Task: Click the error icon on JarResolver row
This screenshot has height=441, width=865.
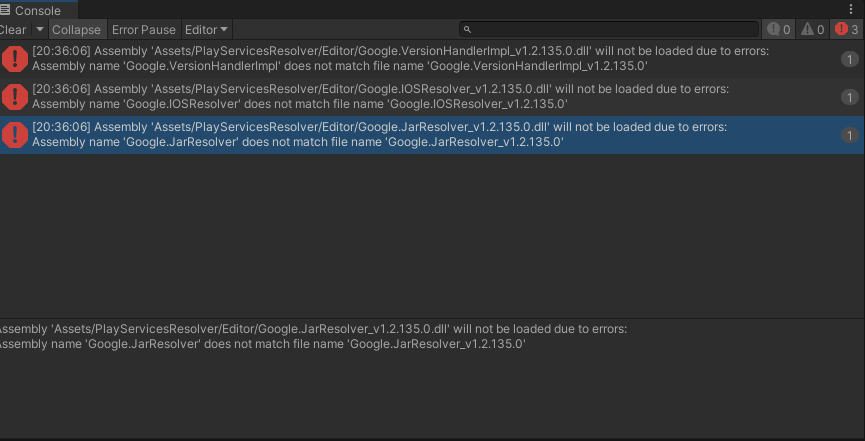Action: pos(15,135)
